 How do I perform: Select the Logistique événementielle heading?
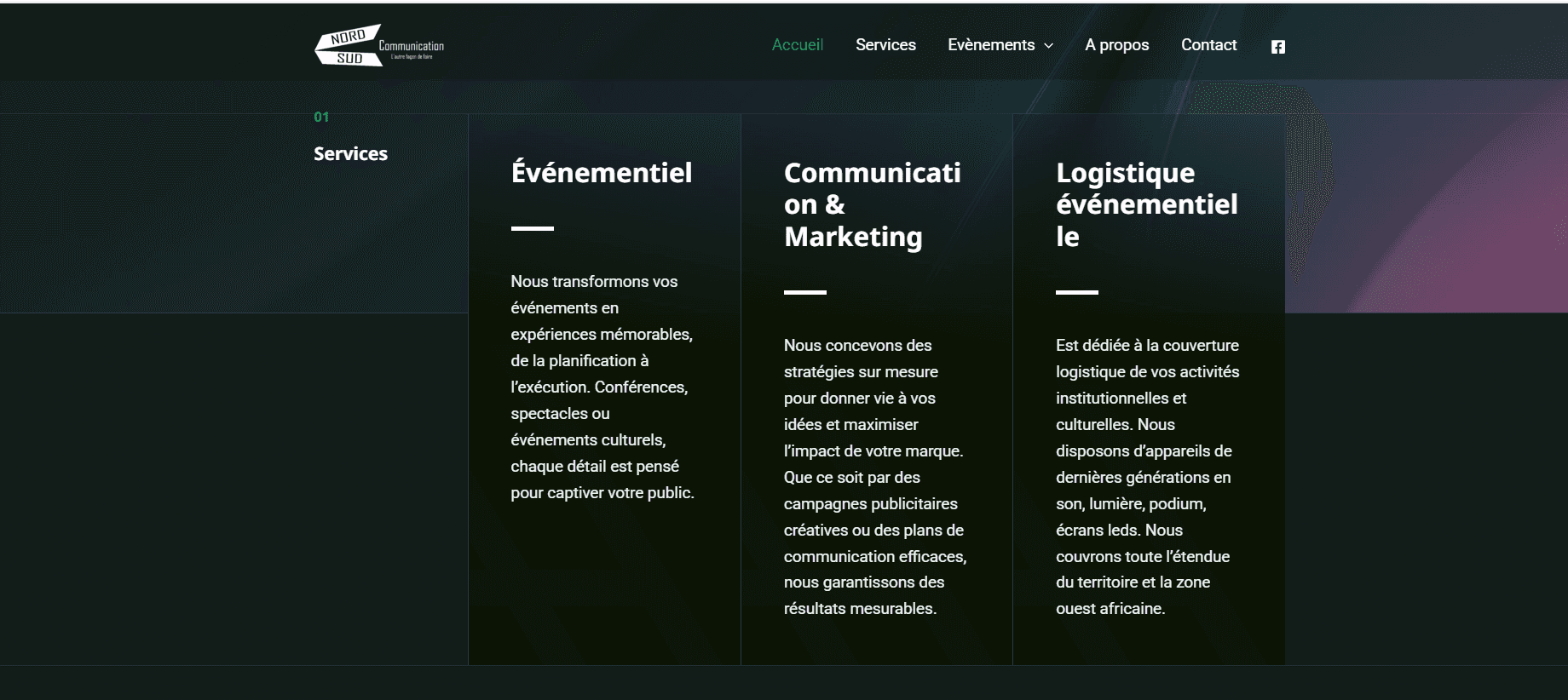click(1147, 204)
